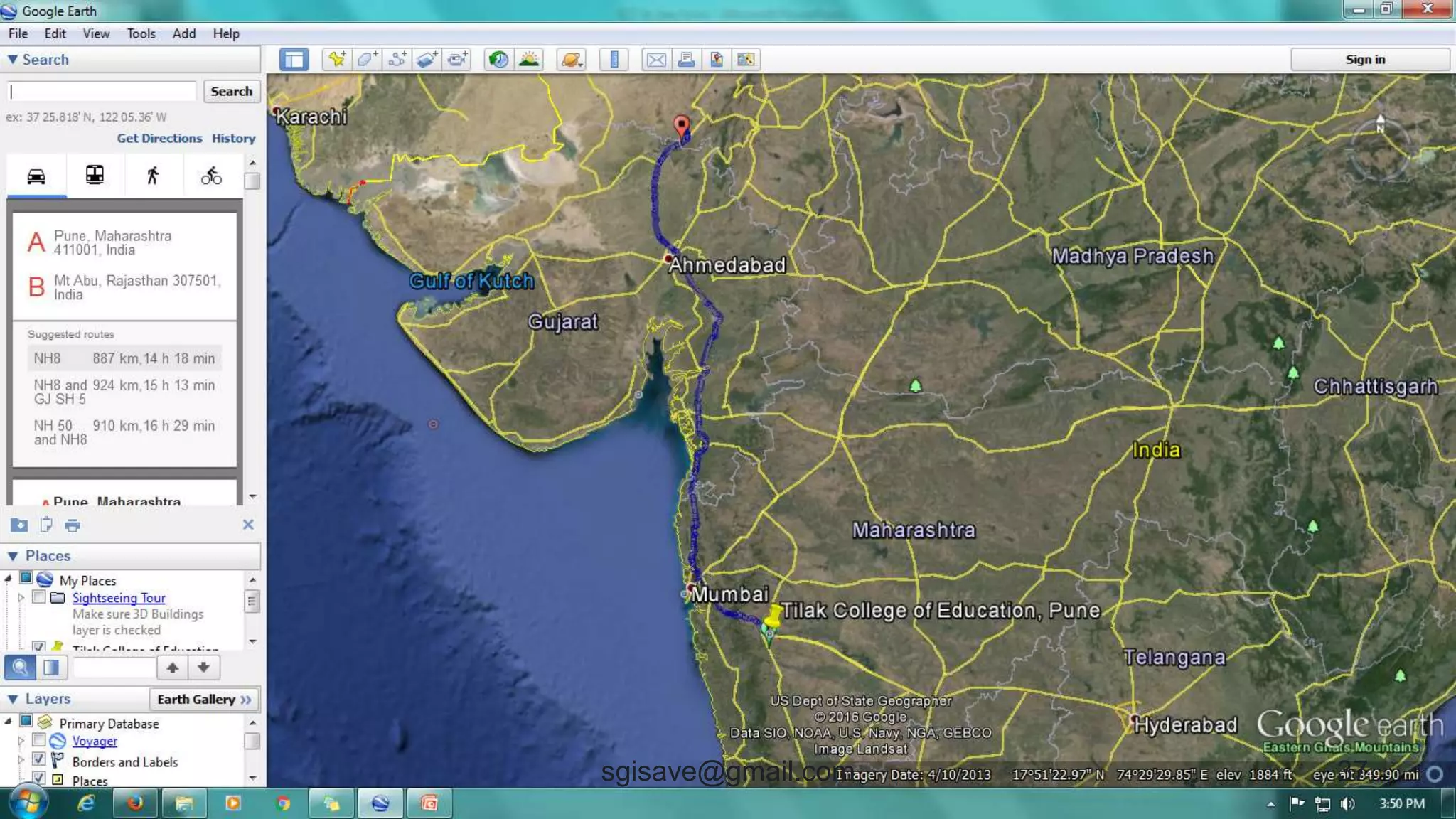Expand the Sightseeing Tour folder

pos(21,598)
